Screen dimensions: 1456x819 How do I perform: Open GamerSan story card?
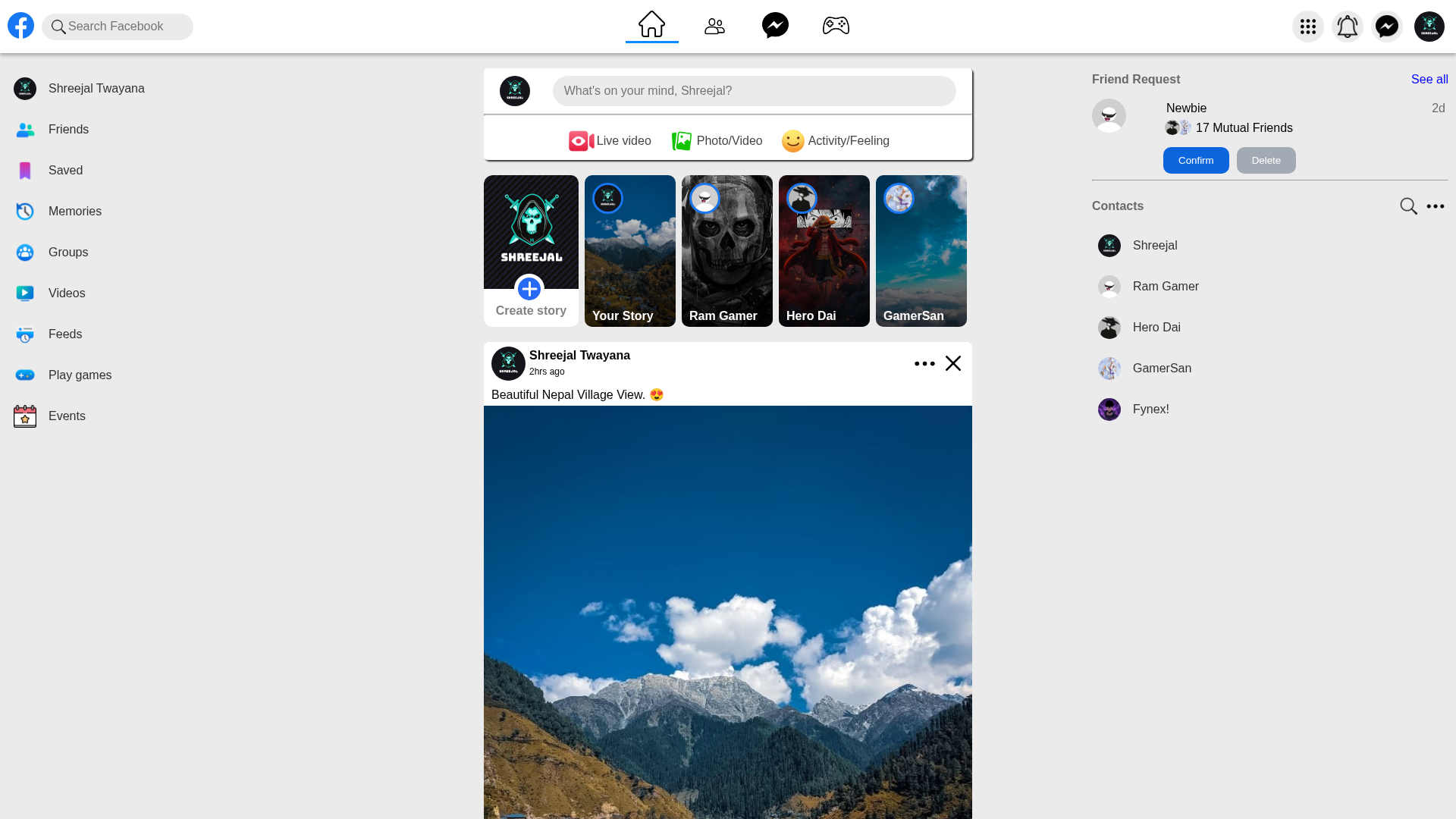(921, 251)
